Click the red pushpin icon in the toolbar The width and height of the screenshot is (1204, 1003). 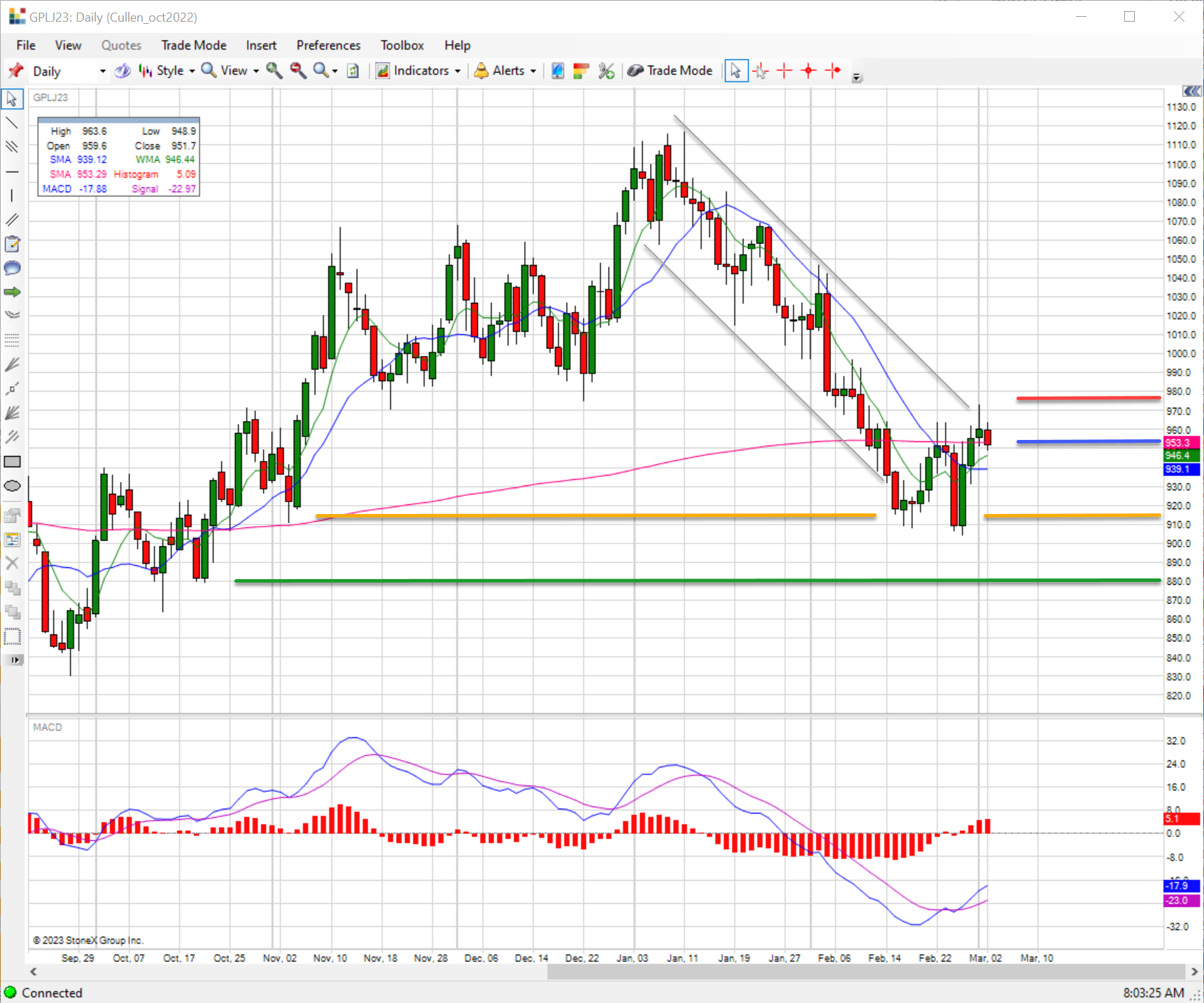15,71
